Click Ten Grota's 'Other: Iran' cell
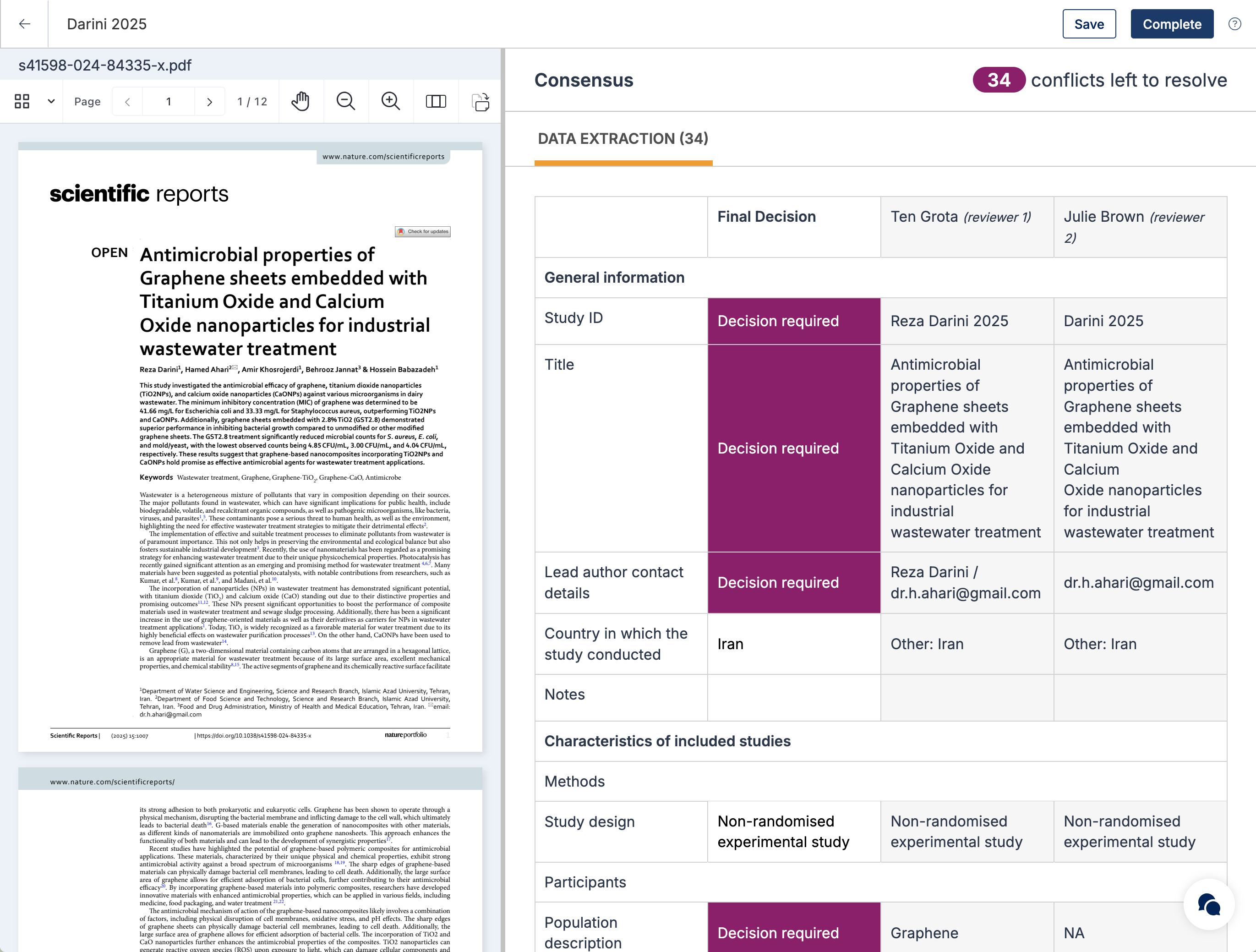 tap(967, 644)
